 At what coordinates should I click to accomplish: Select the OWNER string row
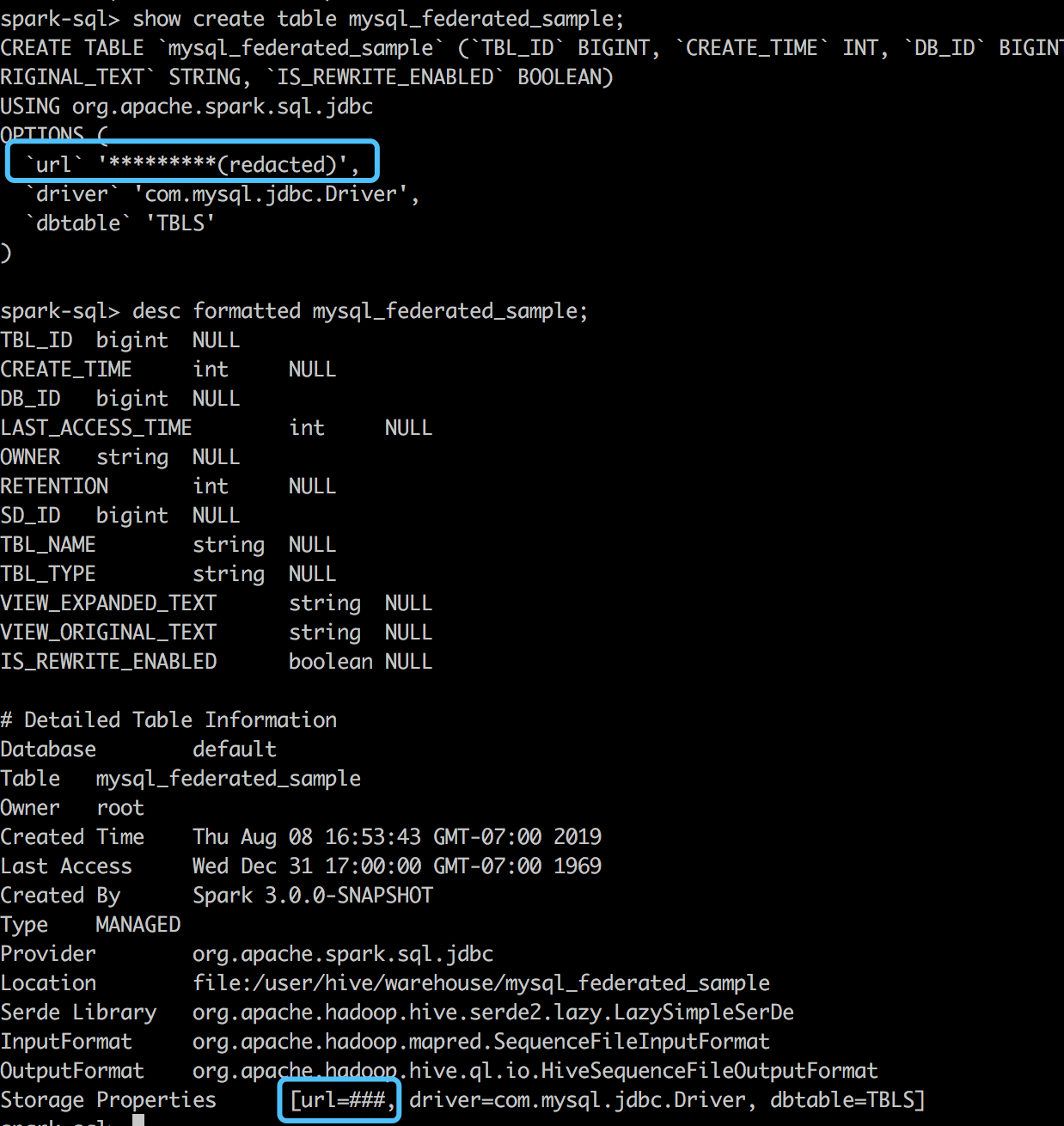[120, 457]
